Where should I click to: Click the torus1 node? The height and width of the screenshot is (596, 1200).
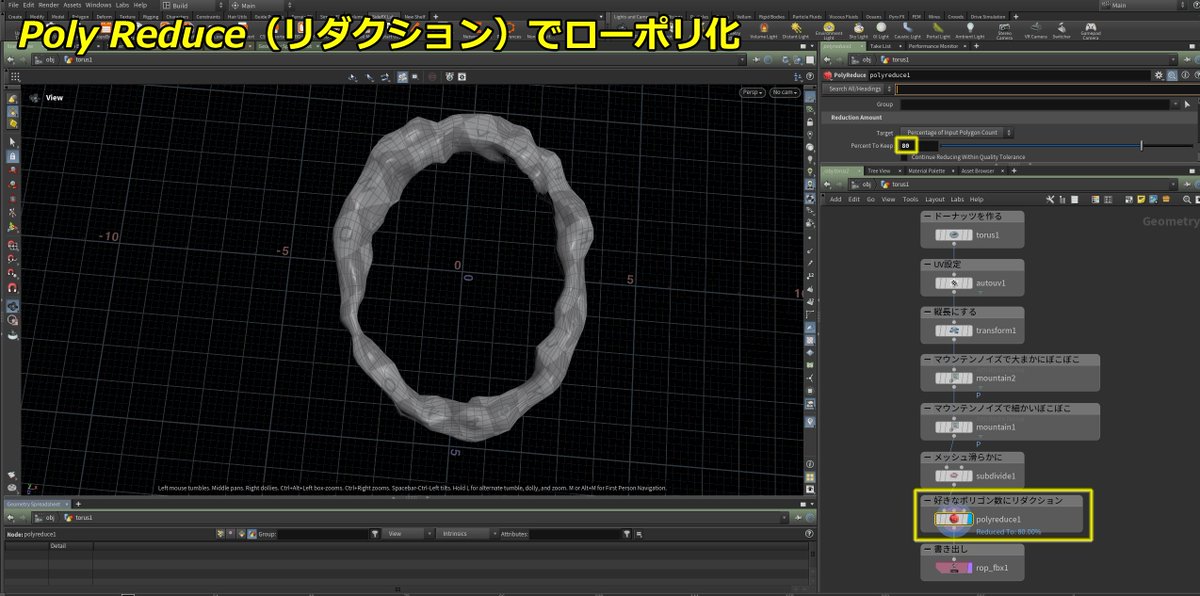click(x=954, y=234)
